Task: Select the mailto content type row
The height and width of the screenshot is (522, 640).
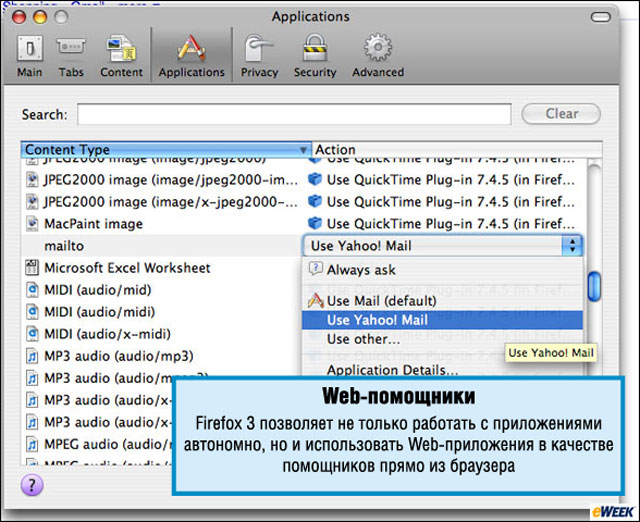Action: [161, 246]
